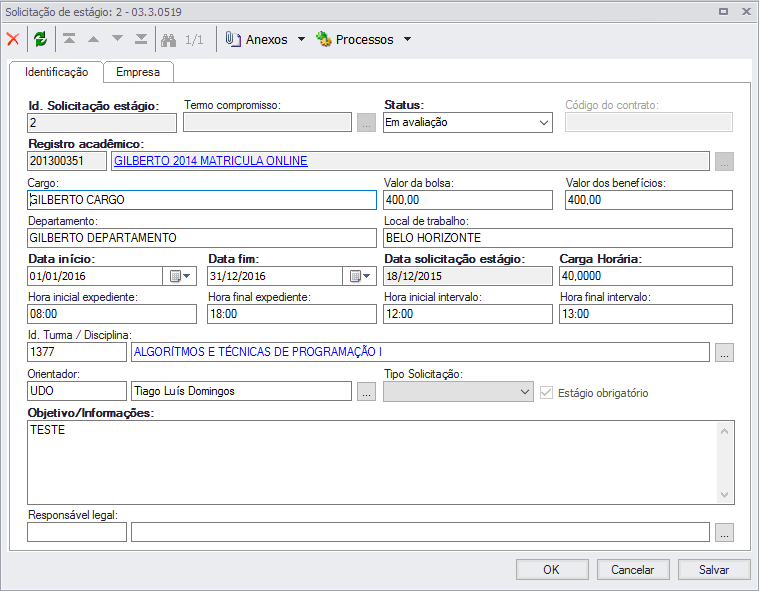The image size is (759, 591).
Task: Open Processos toolbar button
Action: pyautogui.click(x=354, y=39)
